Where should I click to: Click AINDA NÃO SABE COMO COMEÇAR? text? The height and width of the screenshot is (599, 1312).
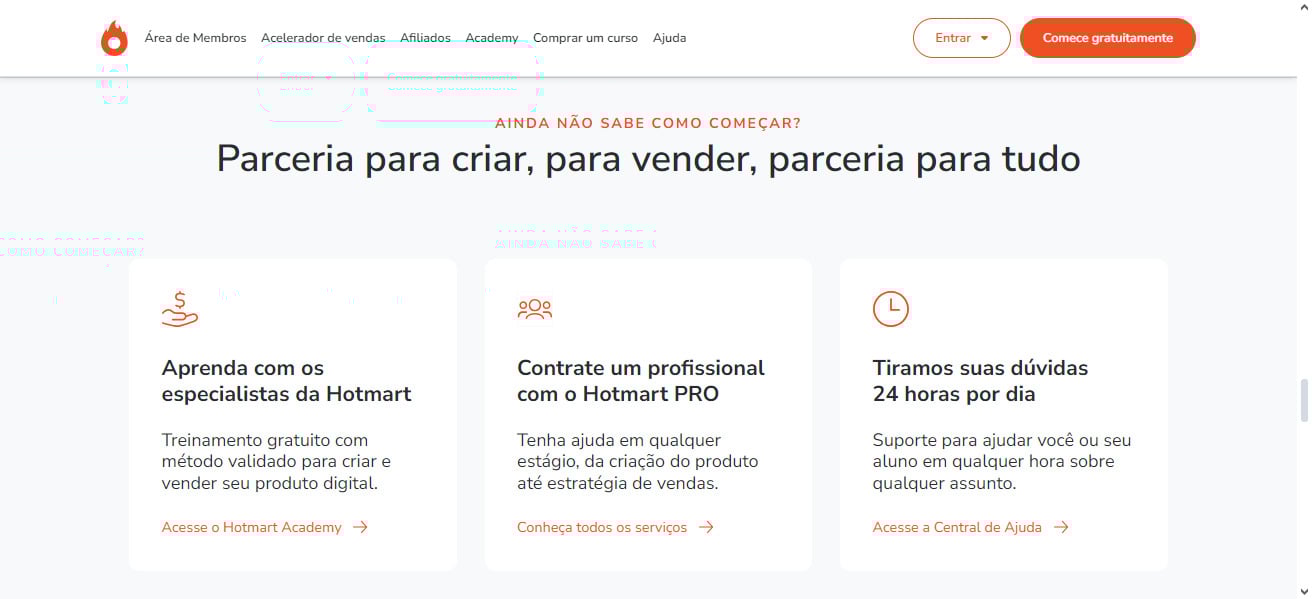tap(648, 123)
